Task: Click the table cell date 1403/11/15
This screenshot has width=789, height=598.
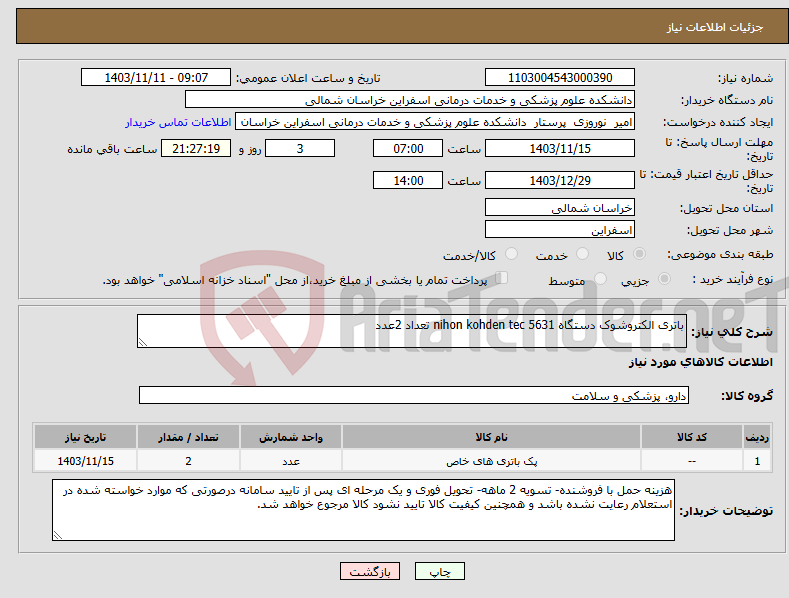Action: coord(85,461)
